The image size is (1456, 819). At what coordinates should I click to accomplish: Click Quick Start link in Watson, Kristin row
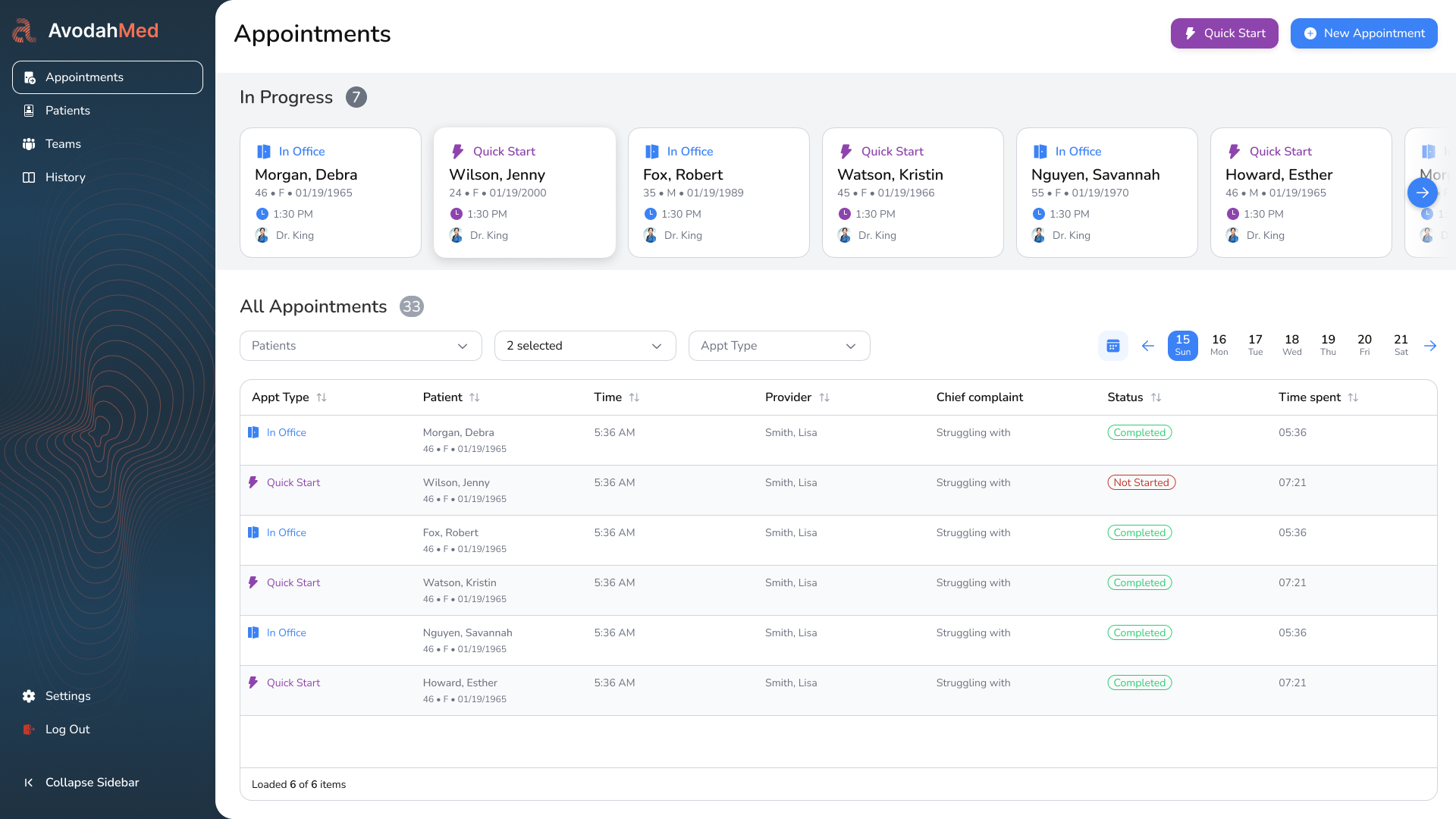click(293, 582)
